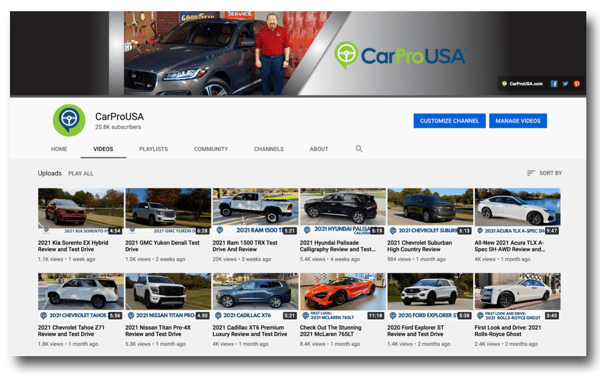The height and width of the screenshot is (374, 600).
Task: Open the Ram 1500 TRX video thumbnail
Action: coord(255,212)
